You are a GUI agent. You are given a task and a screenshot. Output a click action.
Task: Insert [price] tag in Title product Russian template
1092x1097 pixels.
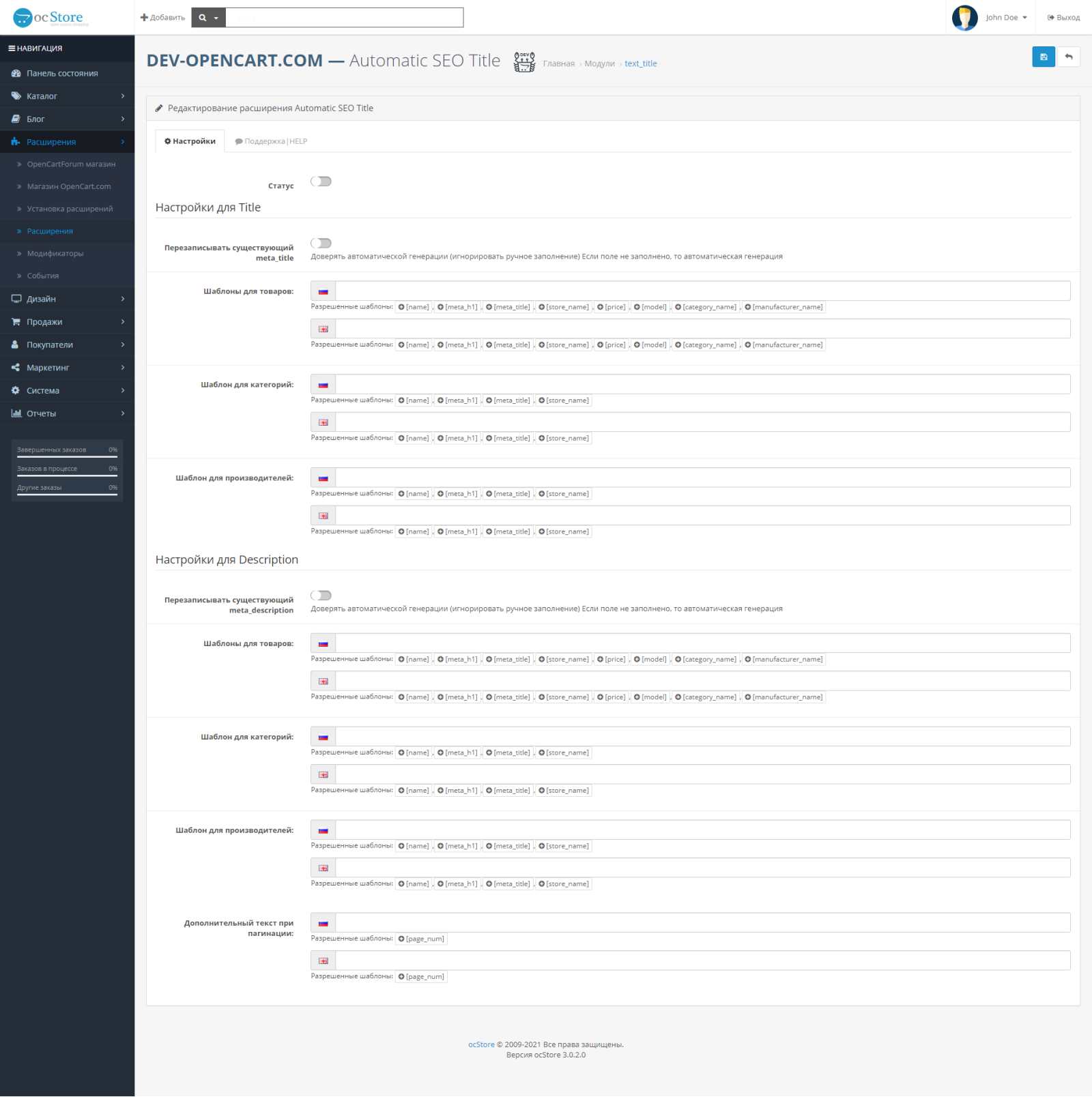point(612,307)
